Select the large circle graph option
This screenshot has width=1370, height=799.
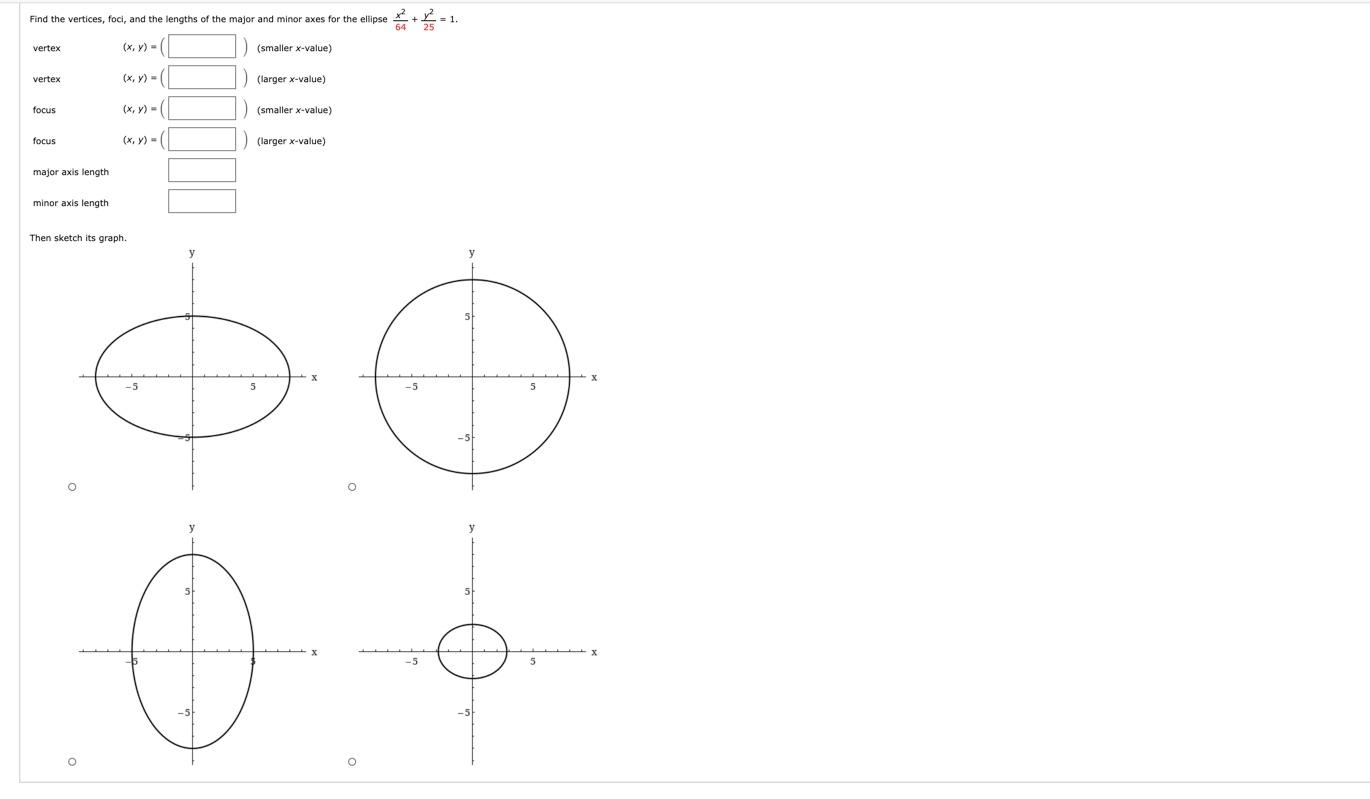coord(351,486)
